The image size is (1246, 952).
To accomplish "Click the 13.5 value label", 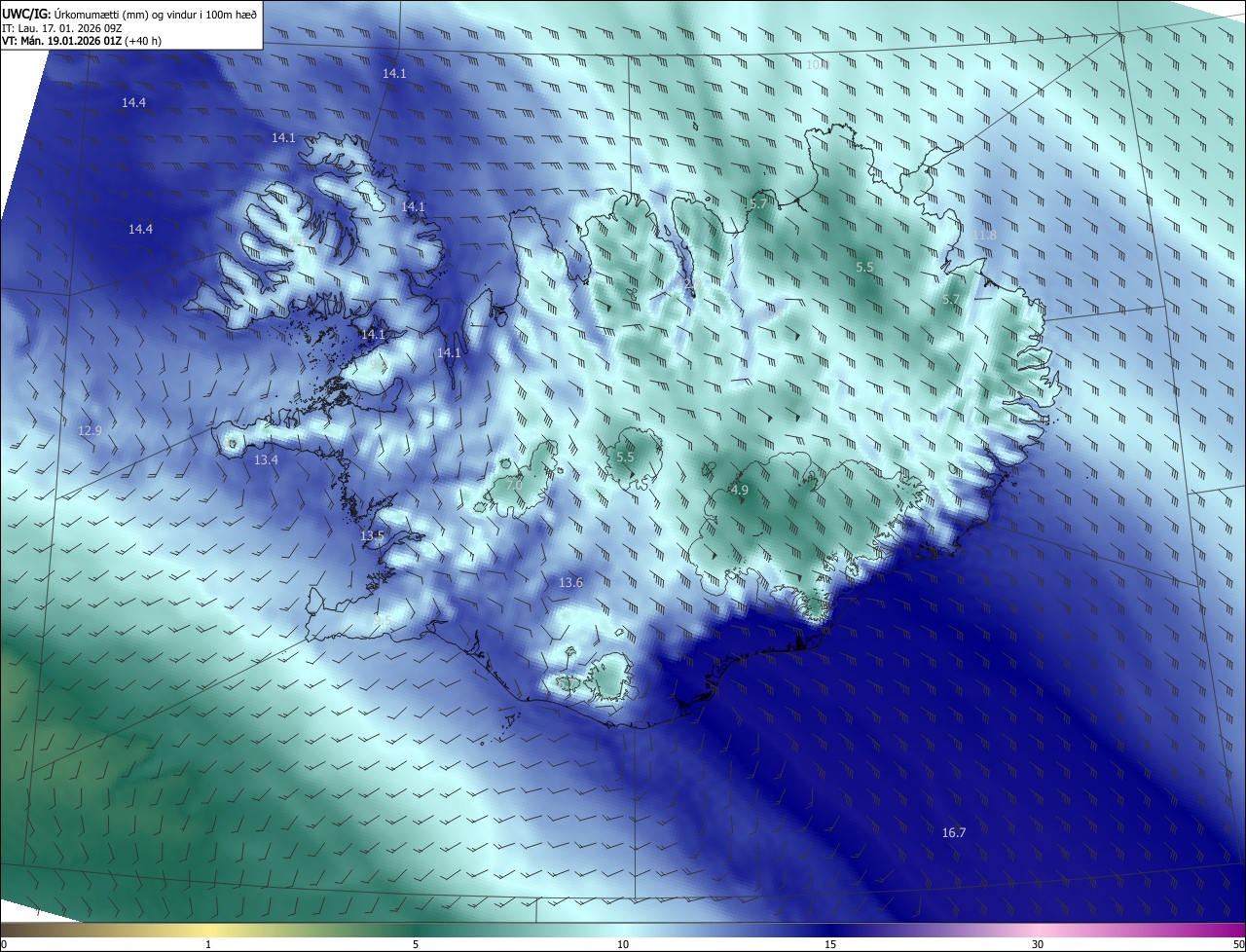I will (x=372, y=535).
